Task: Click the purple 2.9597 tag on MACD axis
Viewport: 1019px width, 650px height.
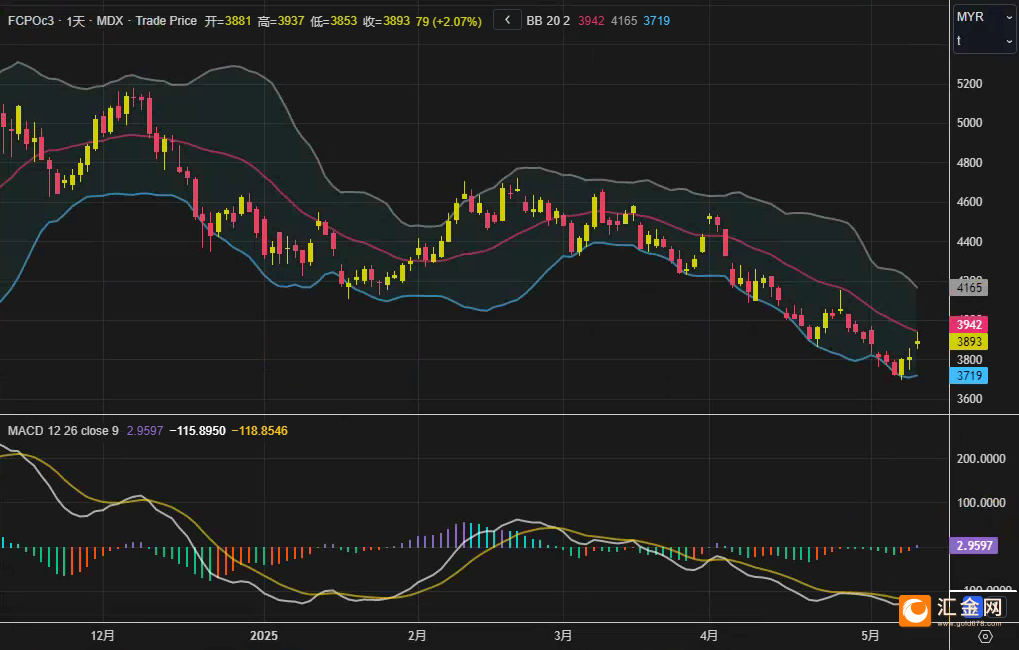Action: point(974,545)
